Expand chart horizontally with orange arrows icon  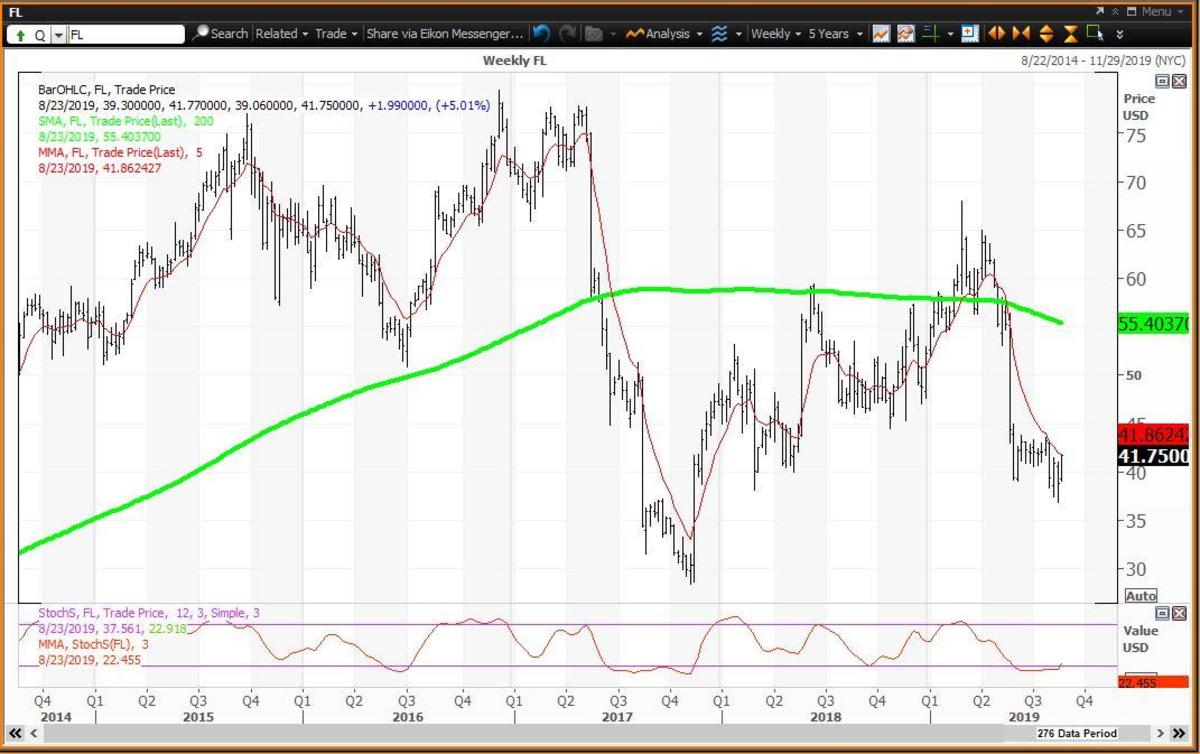(996, 33)
